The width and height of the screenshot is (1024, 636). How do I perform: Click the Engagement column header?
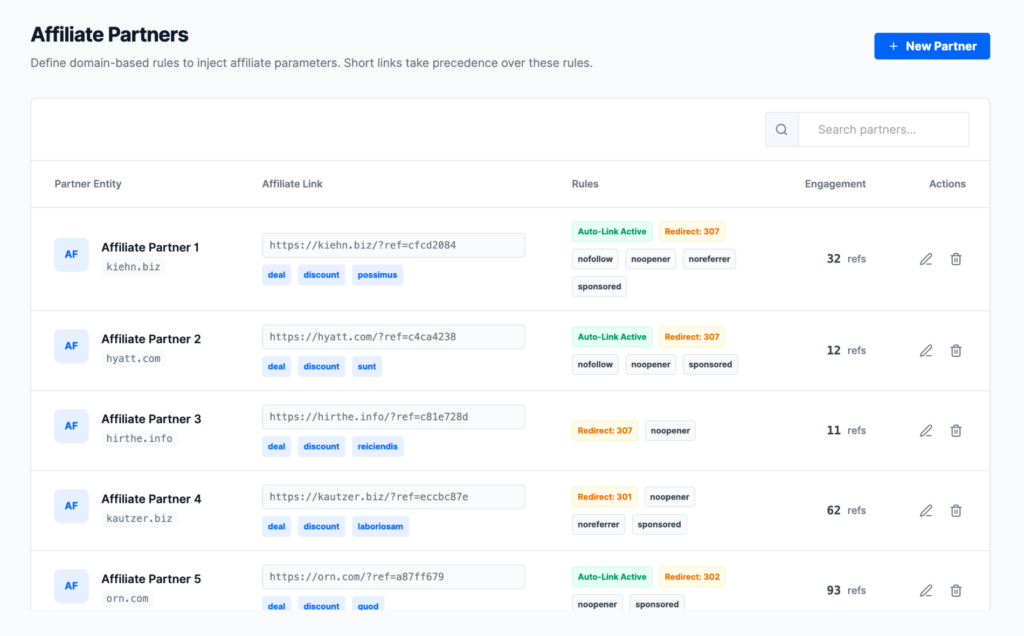pos(835,184)
